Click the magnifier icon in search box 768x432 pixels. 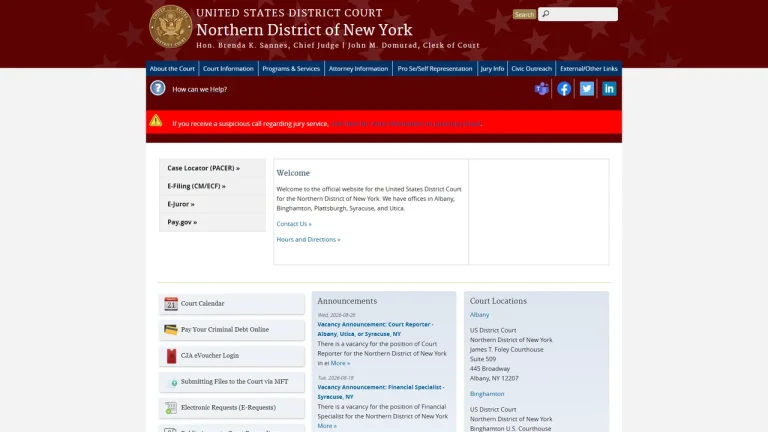tap(546, 14)
